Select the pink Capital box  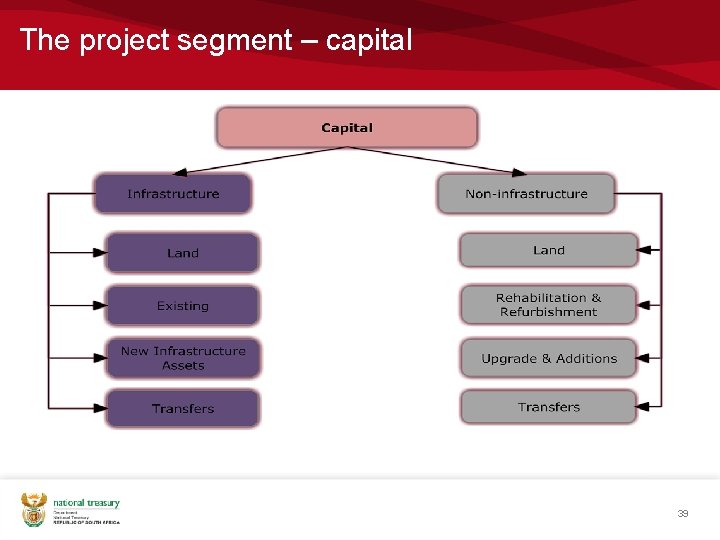tap(347, 128)
